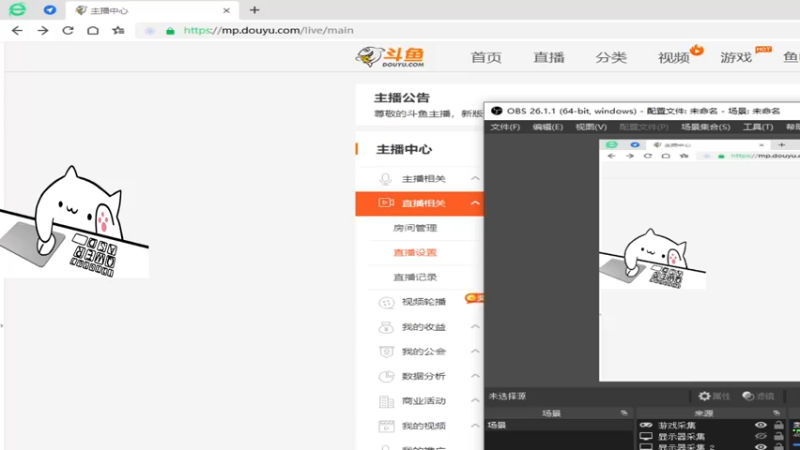Open 直播设置 in the sidebar
Image resolution: width=800 pixels, height=450 pixels.
tap(415, 253)
